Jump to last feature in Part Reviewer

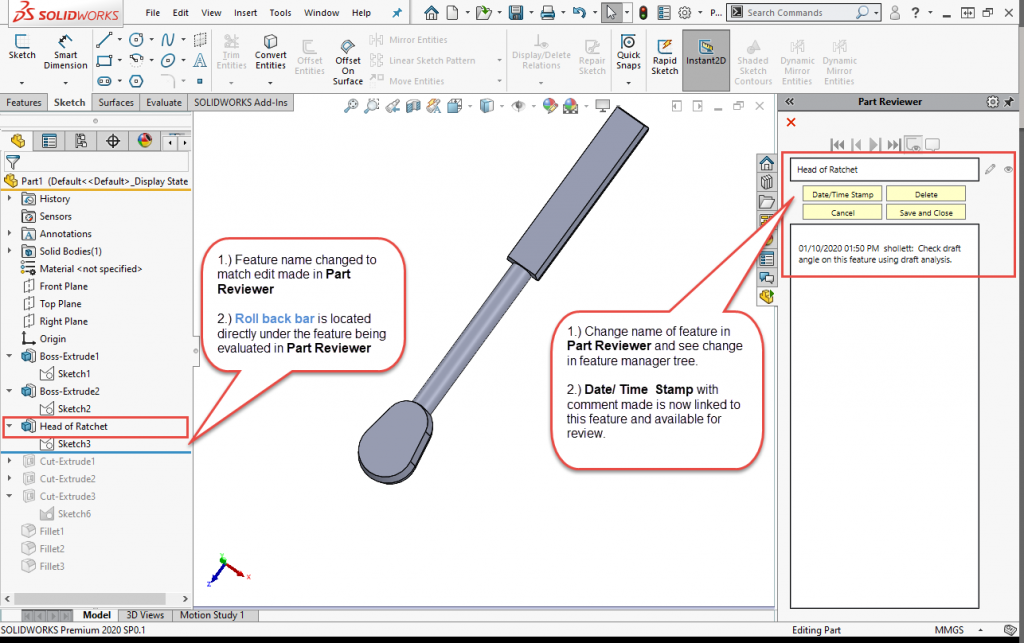tap(893, 144)
